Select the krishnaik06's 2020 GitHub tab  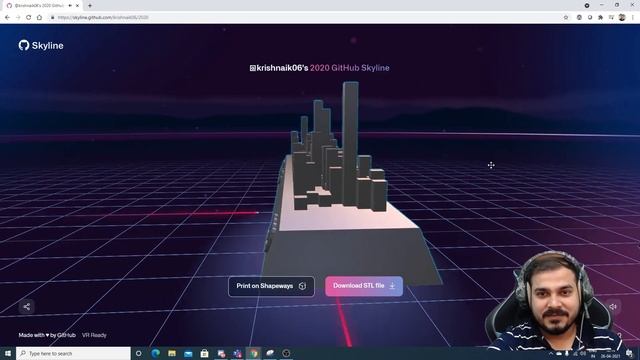coord(42,6)
